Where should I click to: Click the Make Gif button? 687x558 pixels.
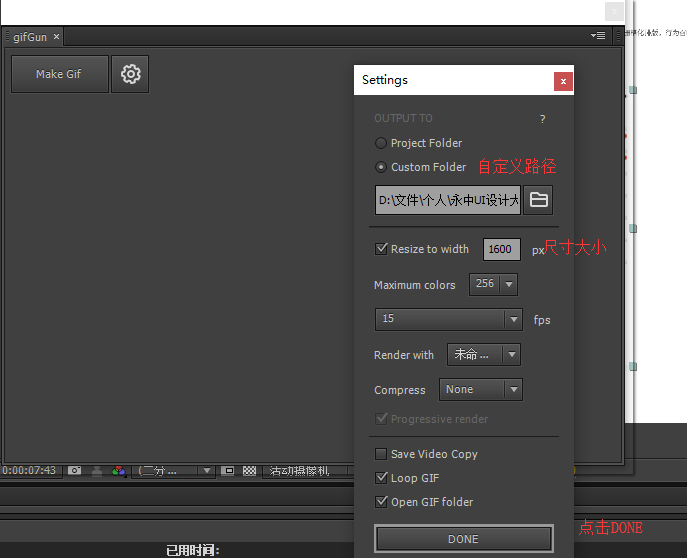60,74
